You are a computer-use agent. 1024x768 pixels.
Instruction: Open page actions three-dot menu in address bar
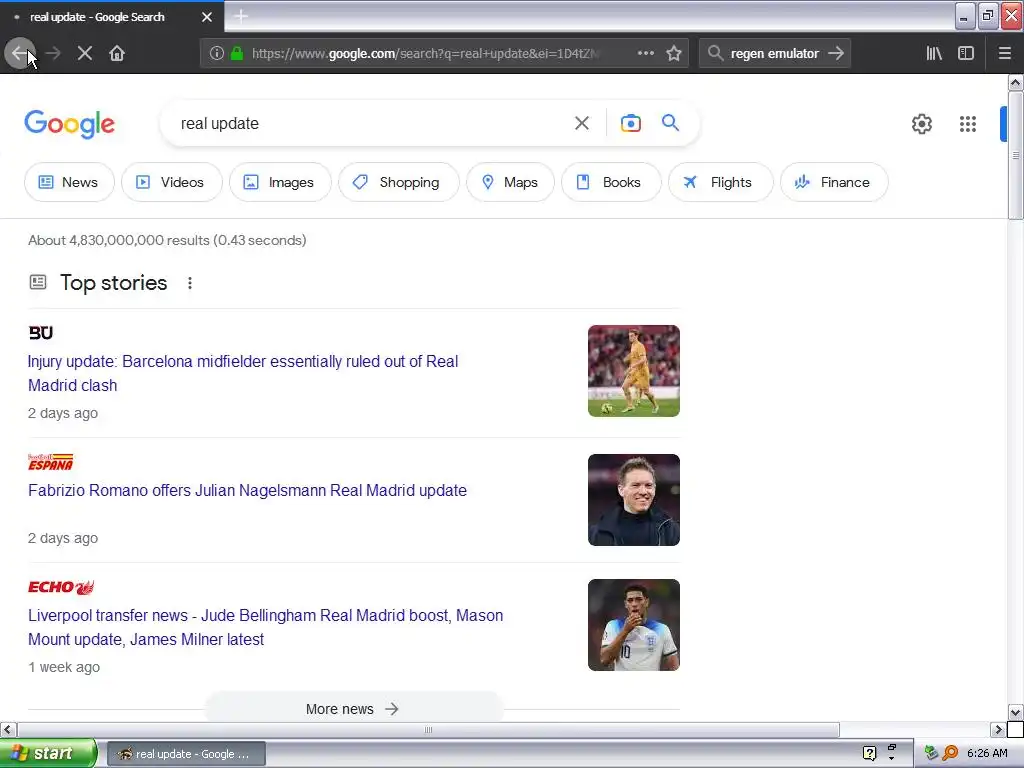[x=645, y=53]
